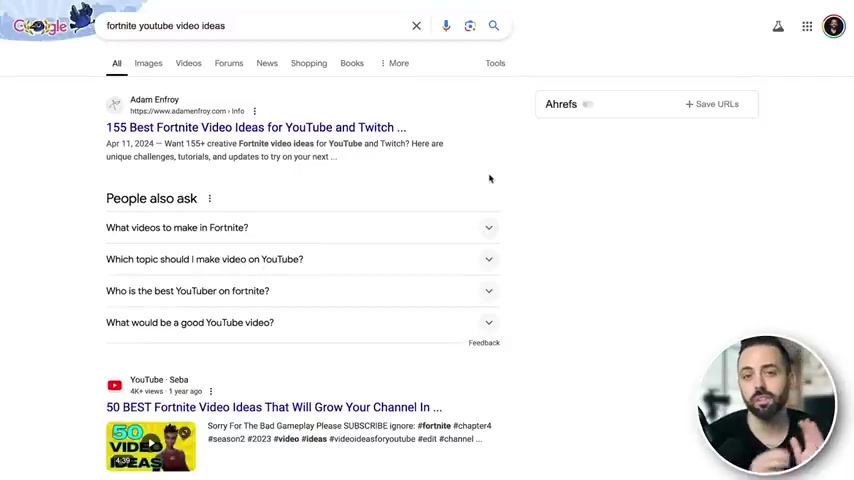Expand 'Who is the best YouTuber on fortnite?'
This screenshot has width=854, height=480.
303,291
